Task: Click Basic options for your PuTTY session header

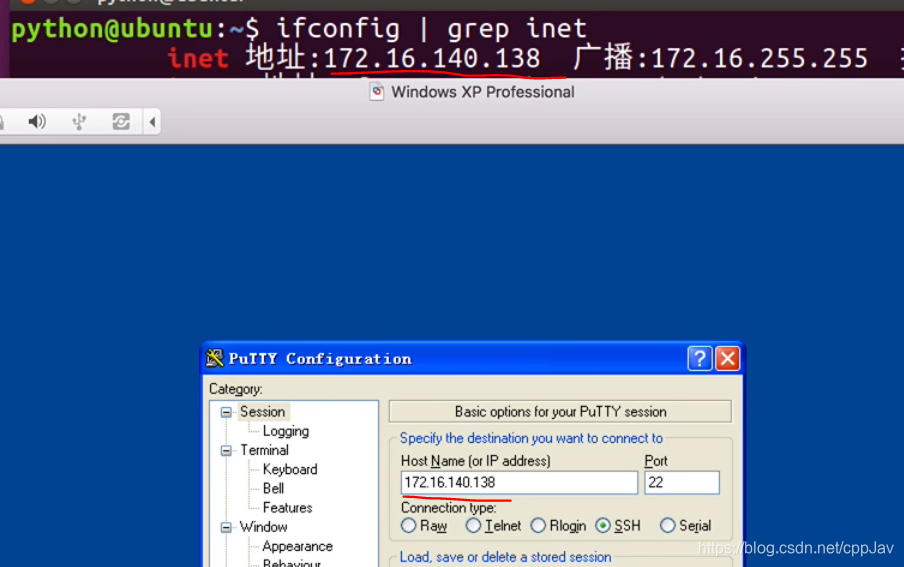Action: [x=560, y=412]
